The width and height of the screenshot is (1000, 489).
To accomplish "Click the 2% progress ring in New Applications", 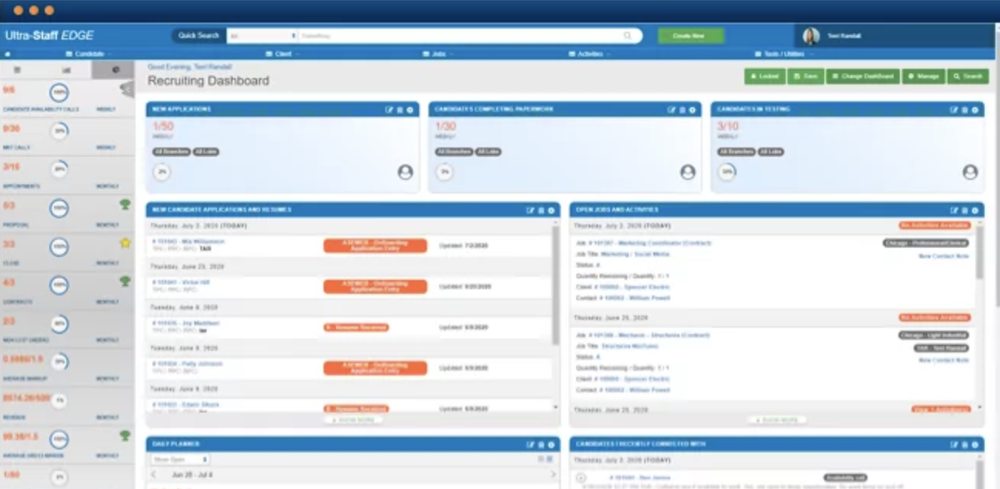I will click(162, 172).
